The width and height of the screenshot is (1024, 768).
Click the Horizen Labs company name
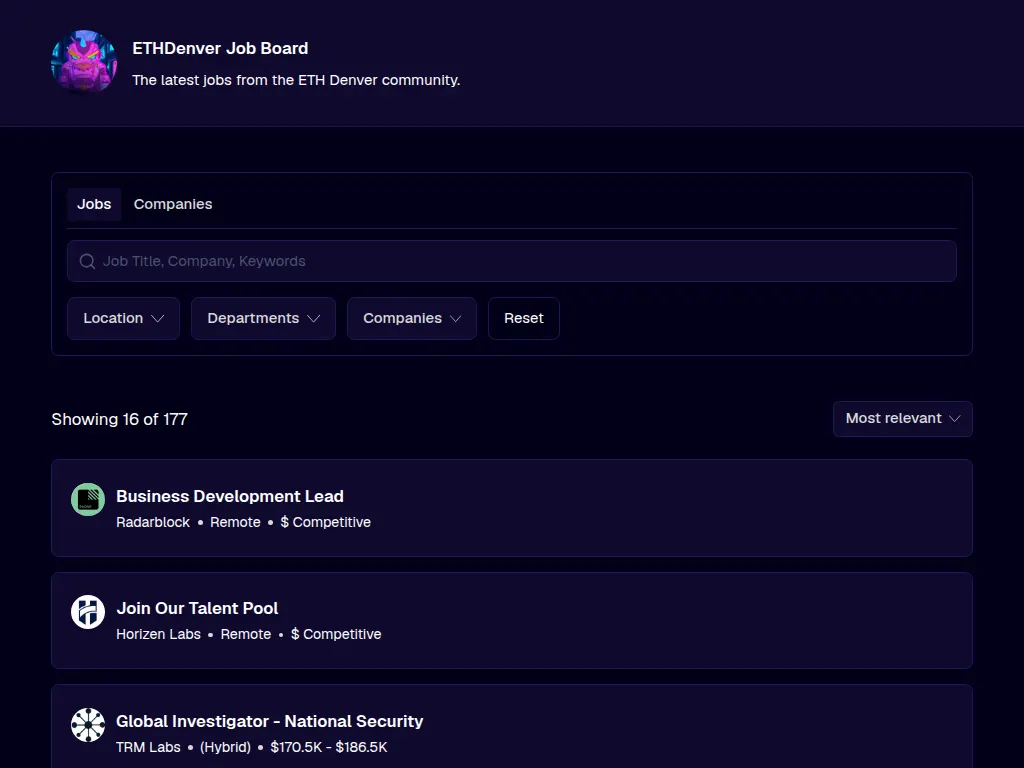[159, 635]
